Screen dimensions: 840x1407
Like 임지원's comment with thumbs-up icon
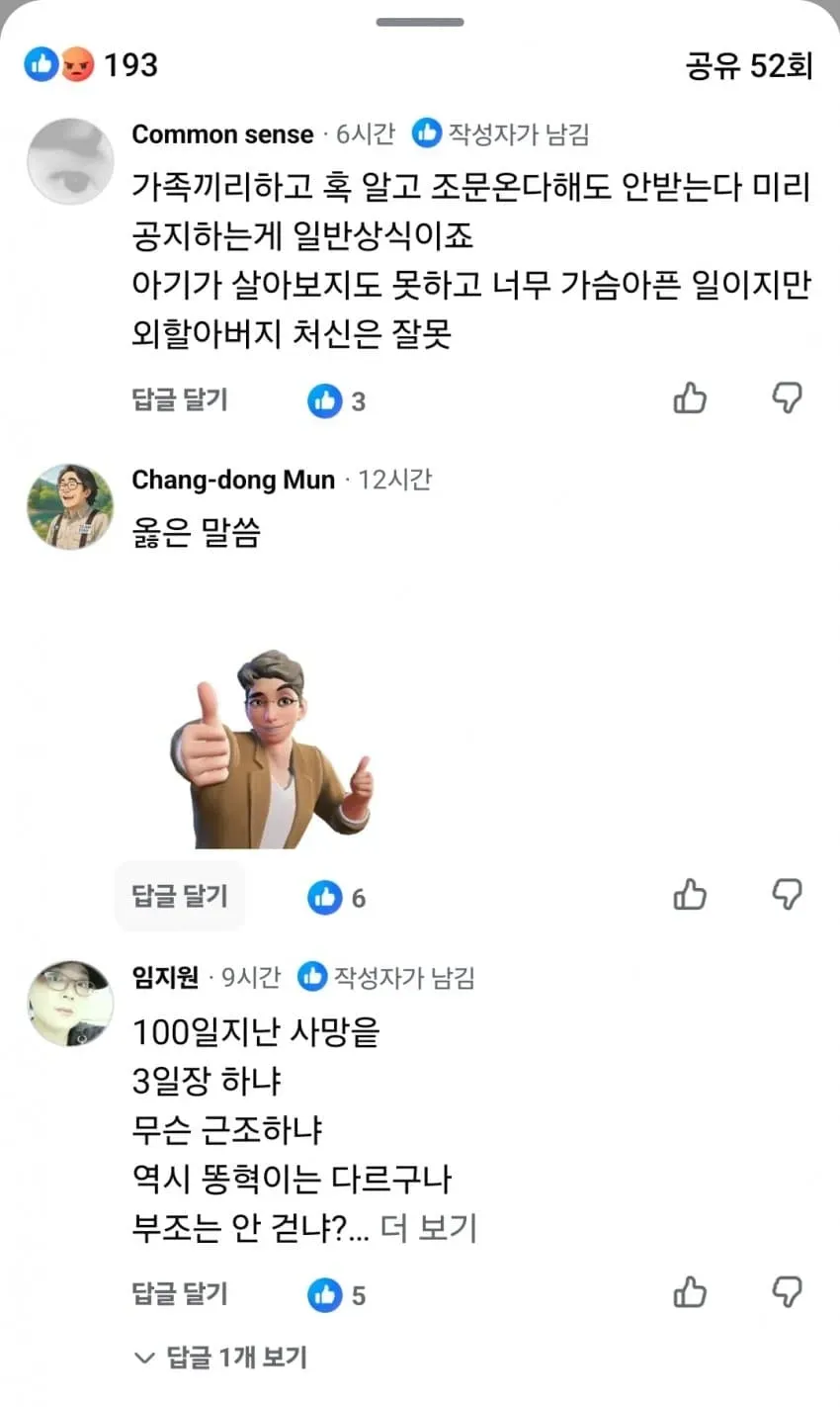(690, 1292)
